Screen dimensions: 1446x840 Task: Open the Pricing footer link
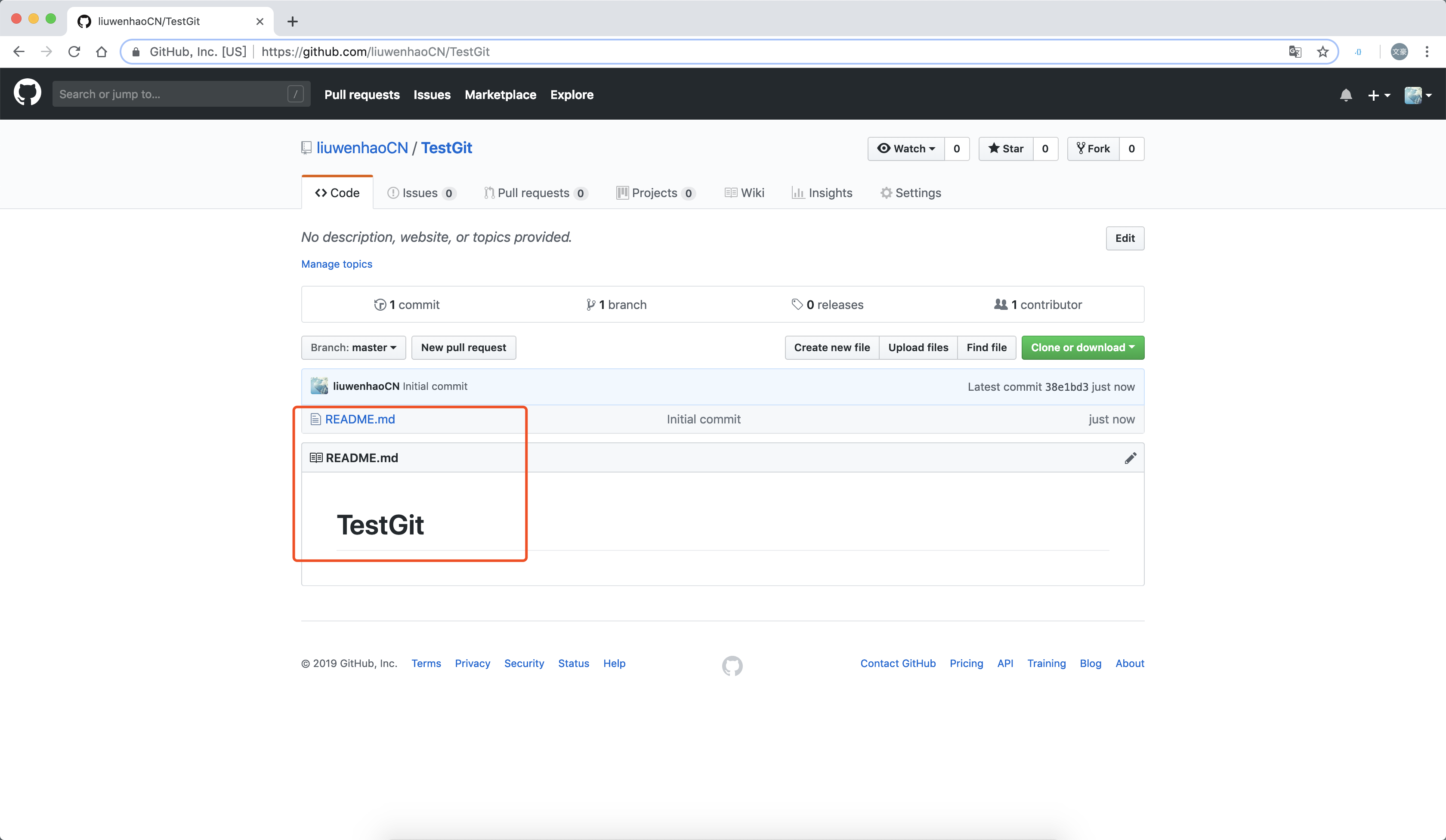pos(966,663)
